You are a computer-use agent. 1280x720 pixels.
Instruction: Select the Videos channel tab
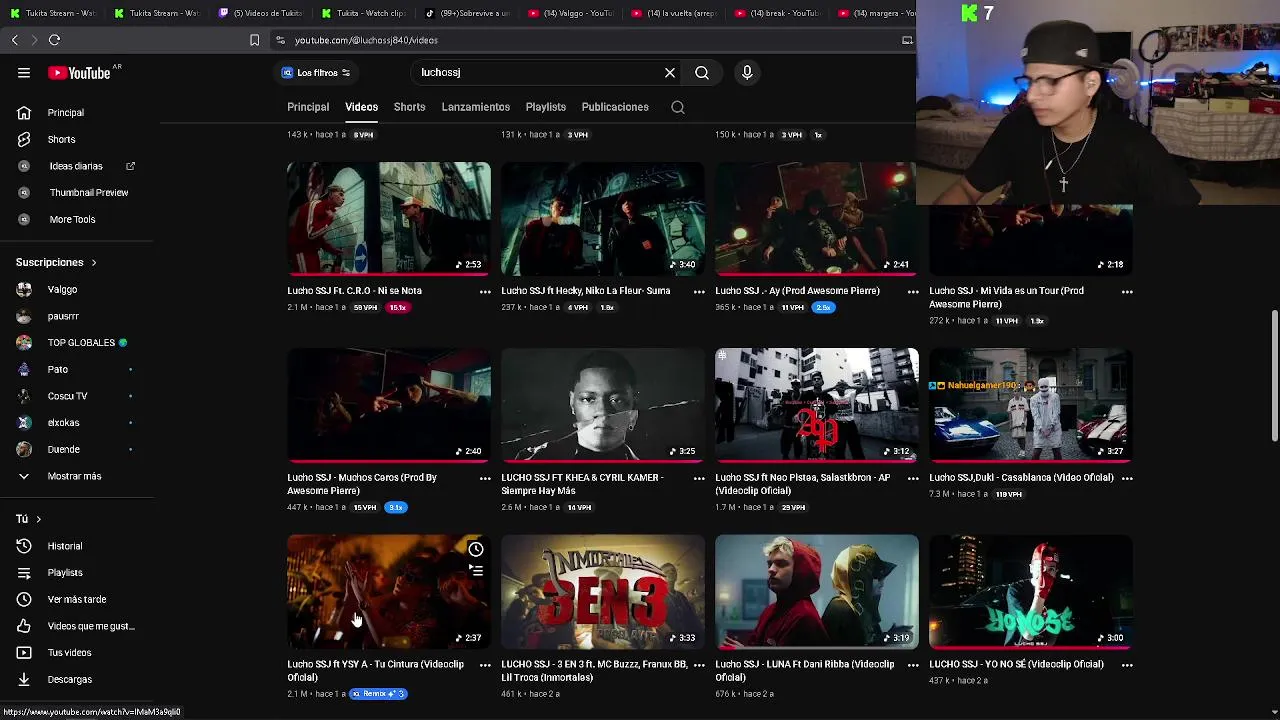(x=361, y=107)
